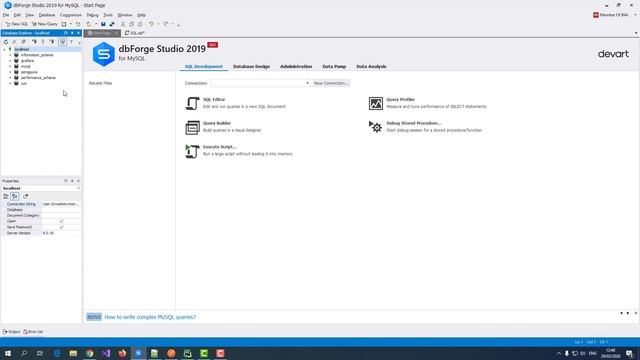640x360 pixels.
Task: Click the Query Builder link text
Action: pos(217,123)
